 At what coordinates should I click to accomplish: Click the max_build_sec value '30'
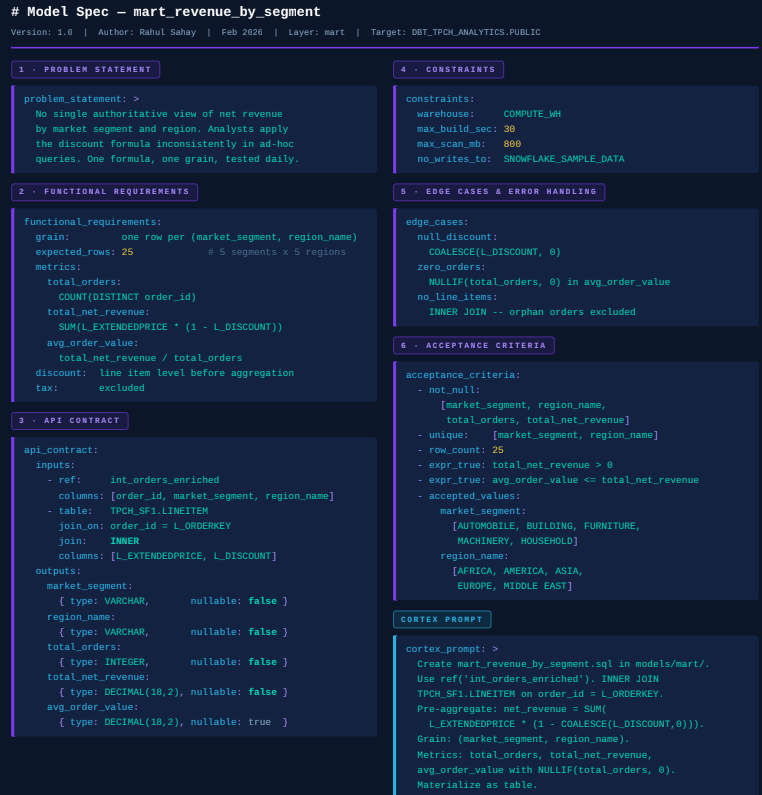(x=509, y=129)
